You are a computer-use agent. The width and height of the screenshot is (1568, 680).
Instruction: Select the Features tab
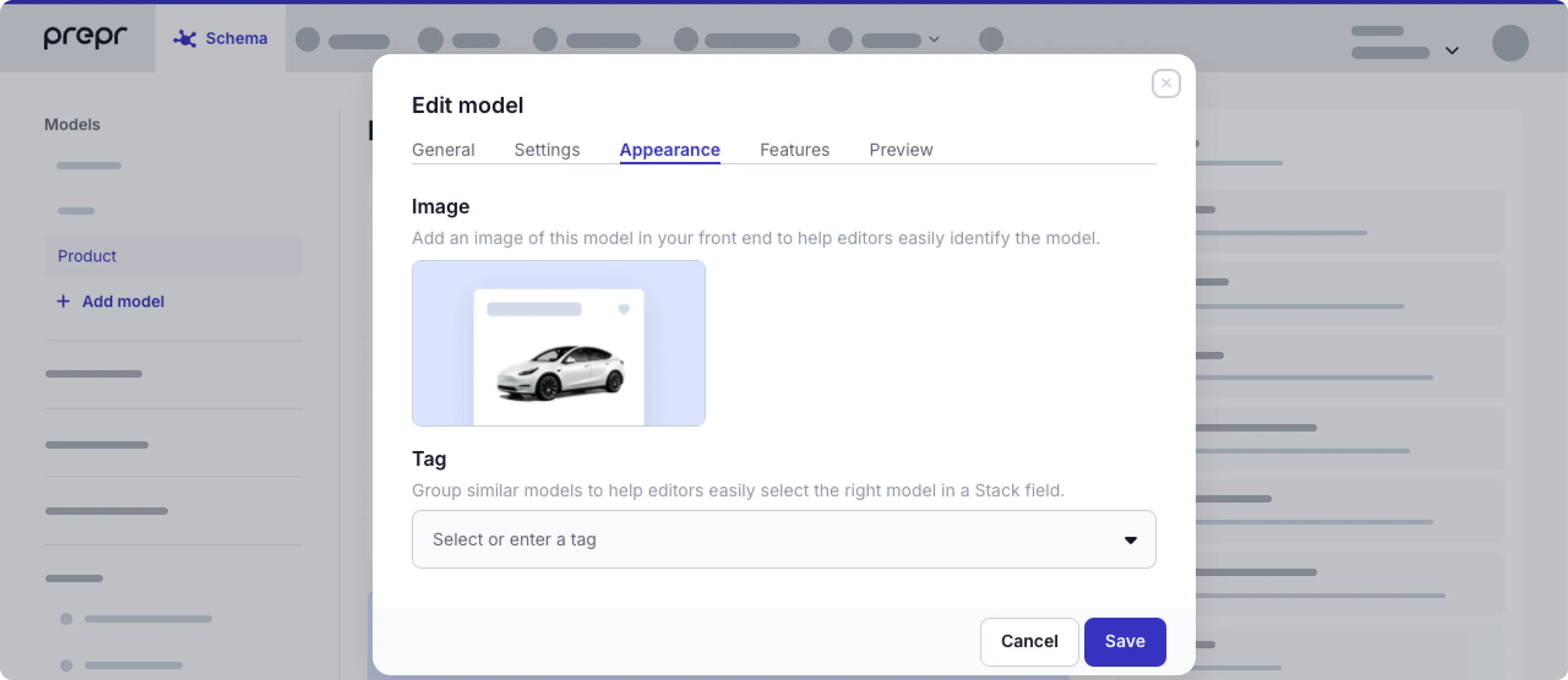[794, 150]
